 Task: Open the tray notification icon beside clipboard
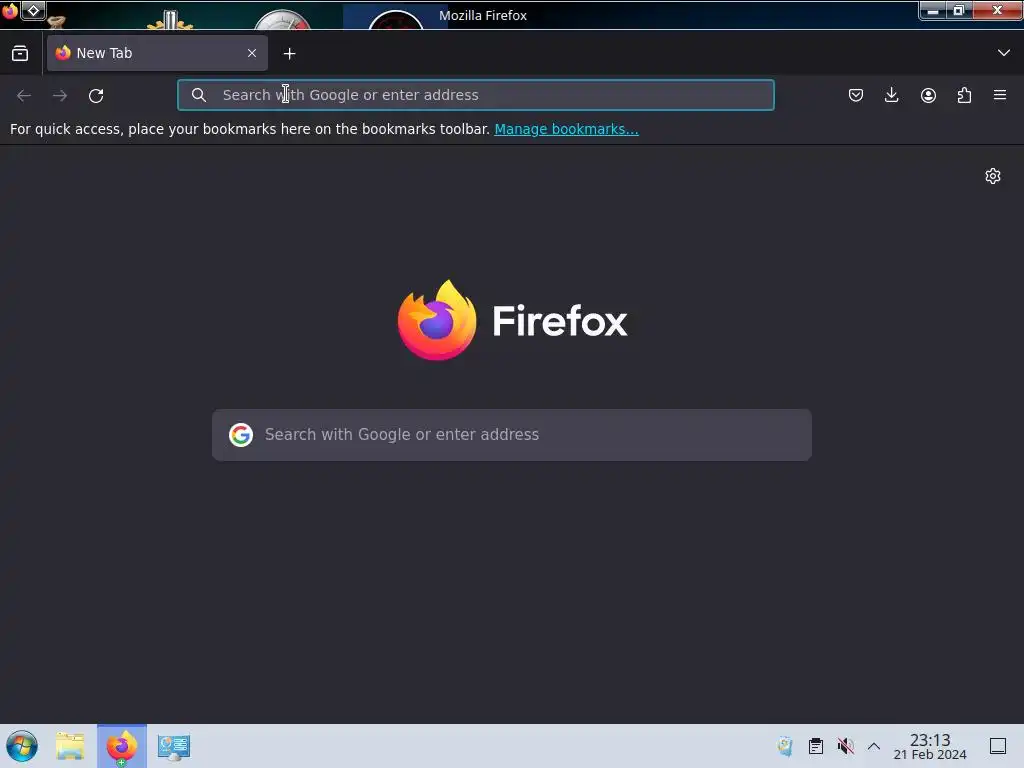[x=785, y=746]
